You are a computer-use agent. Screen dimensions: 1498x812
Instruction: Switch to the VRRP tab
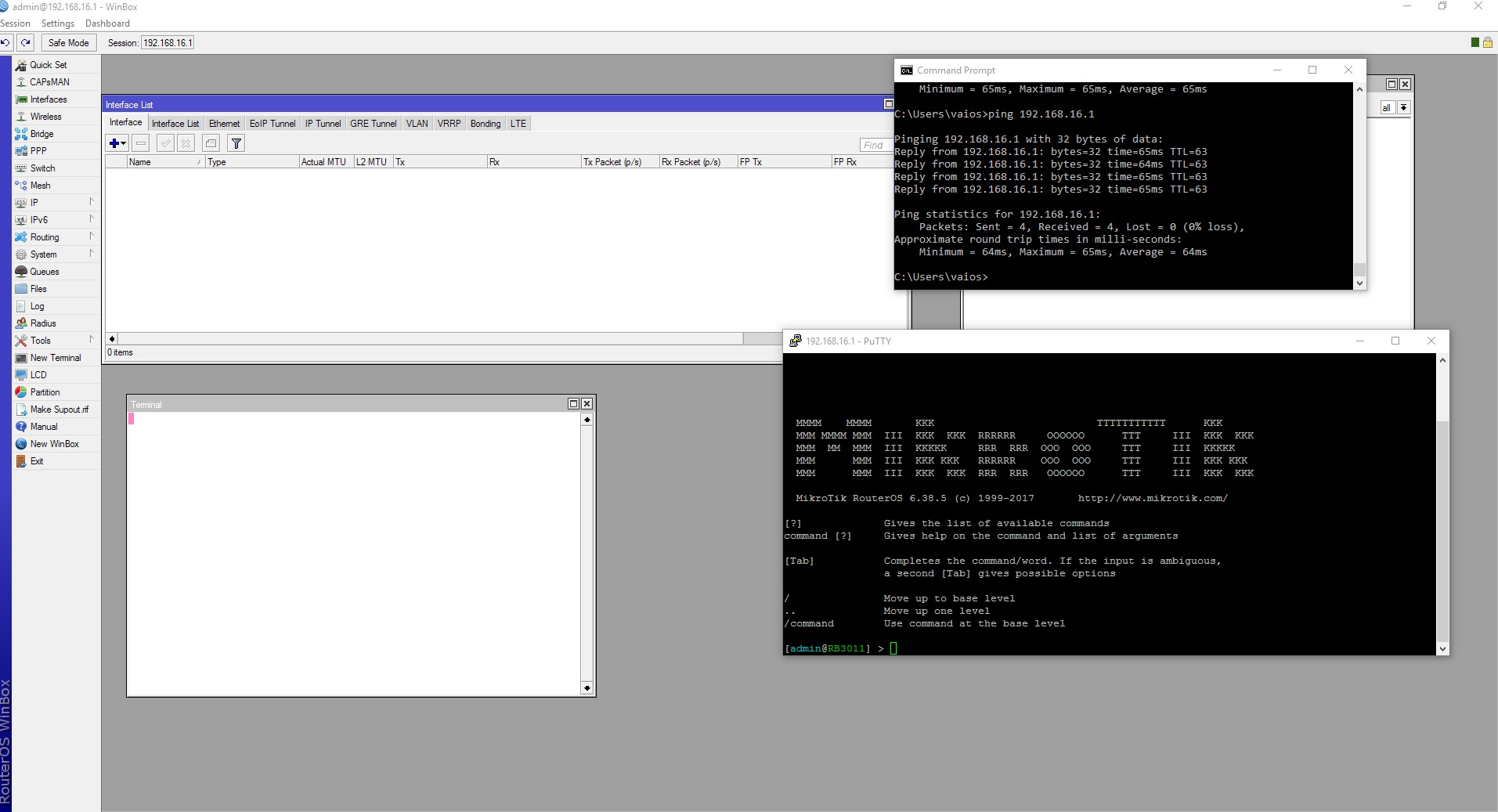click(x=449, y=124)
